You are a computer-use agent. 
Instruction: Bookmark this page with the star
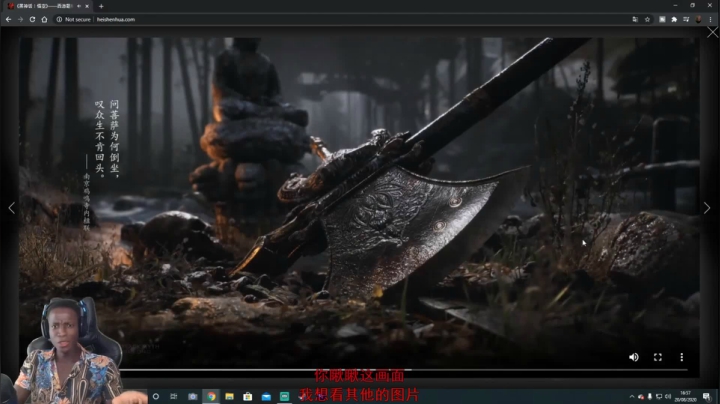pos(647,19)
